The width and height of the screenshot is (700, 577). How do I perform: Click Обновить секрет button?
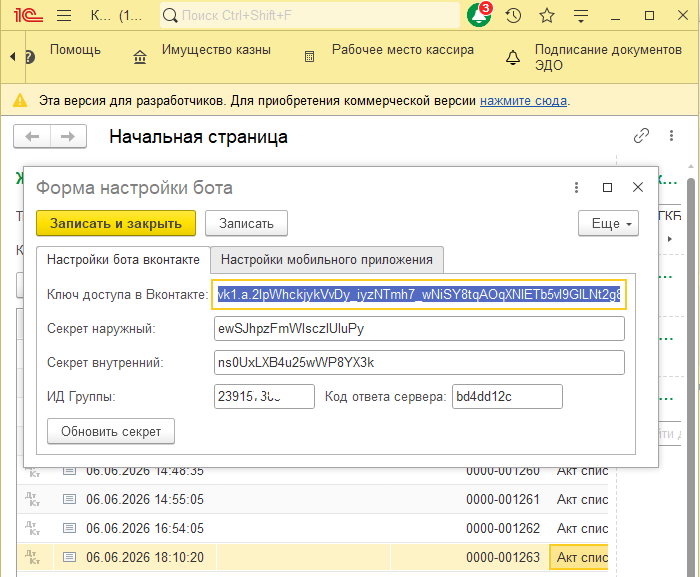pos(111,431)
